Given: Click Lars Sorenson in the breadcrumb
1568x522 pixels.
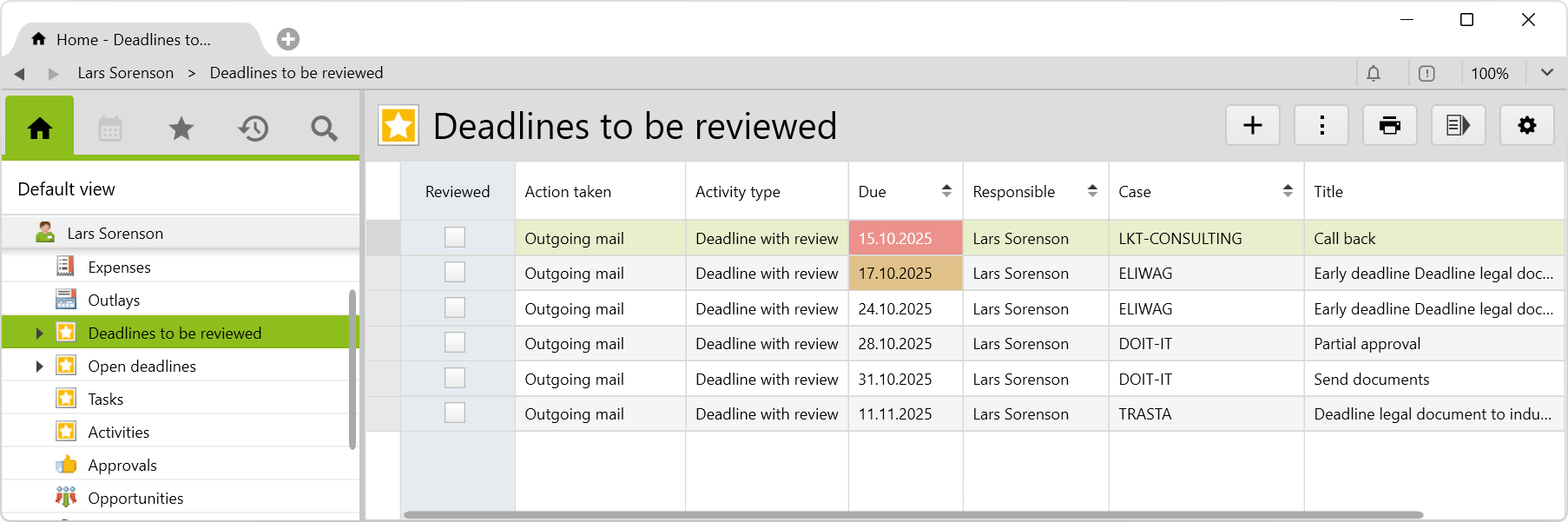Looking at the screenshot, I should (126, 73).
